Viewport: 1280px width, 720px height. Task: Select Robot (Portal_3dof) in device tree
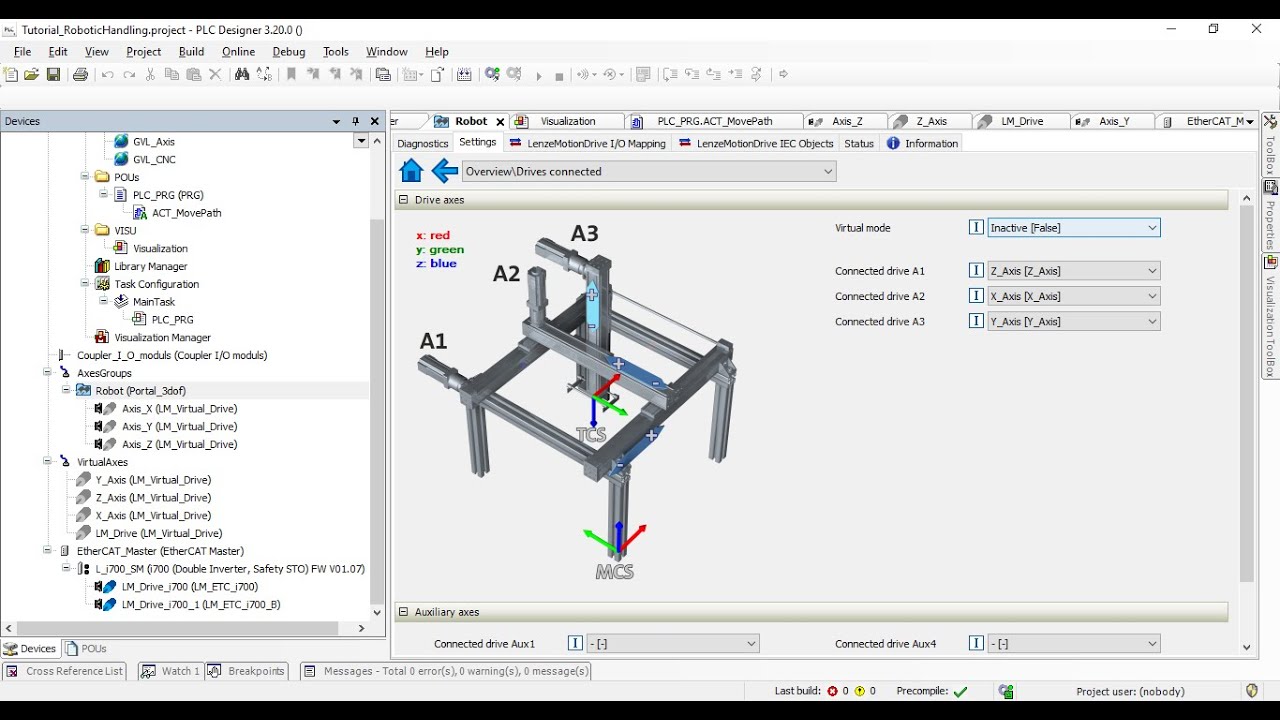[140, 391]
